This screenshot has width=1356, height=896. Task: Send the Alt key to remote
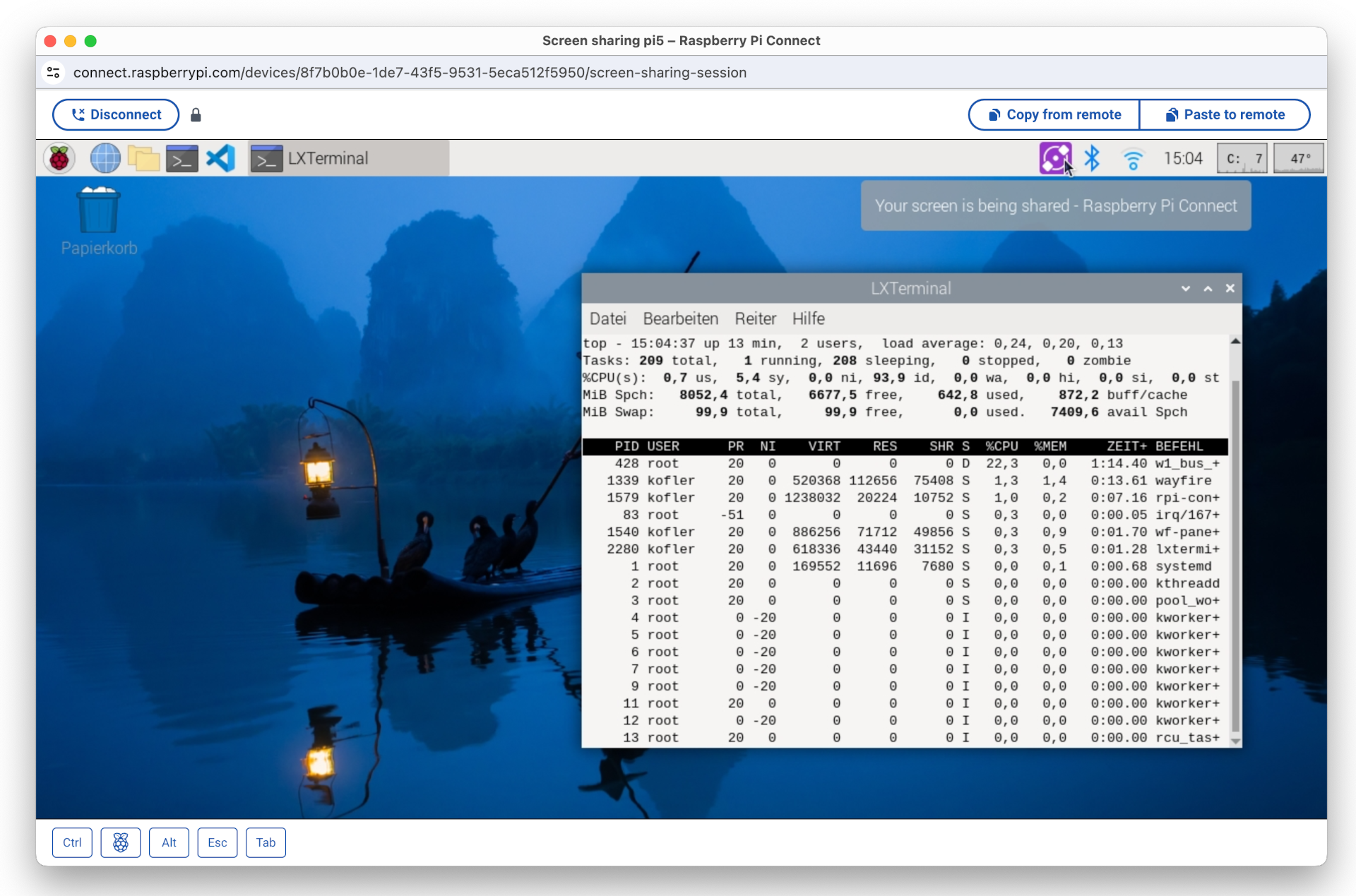pyautogui.click(x=169, y=842)
